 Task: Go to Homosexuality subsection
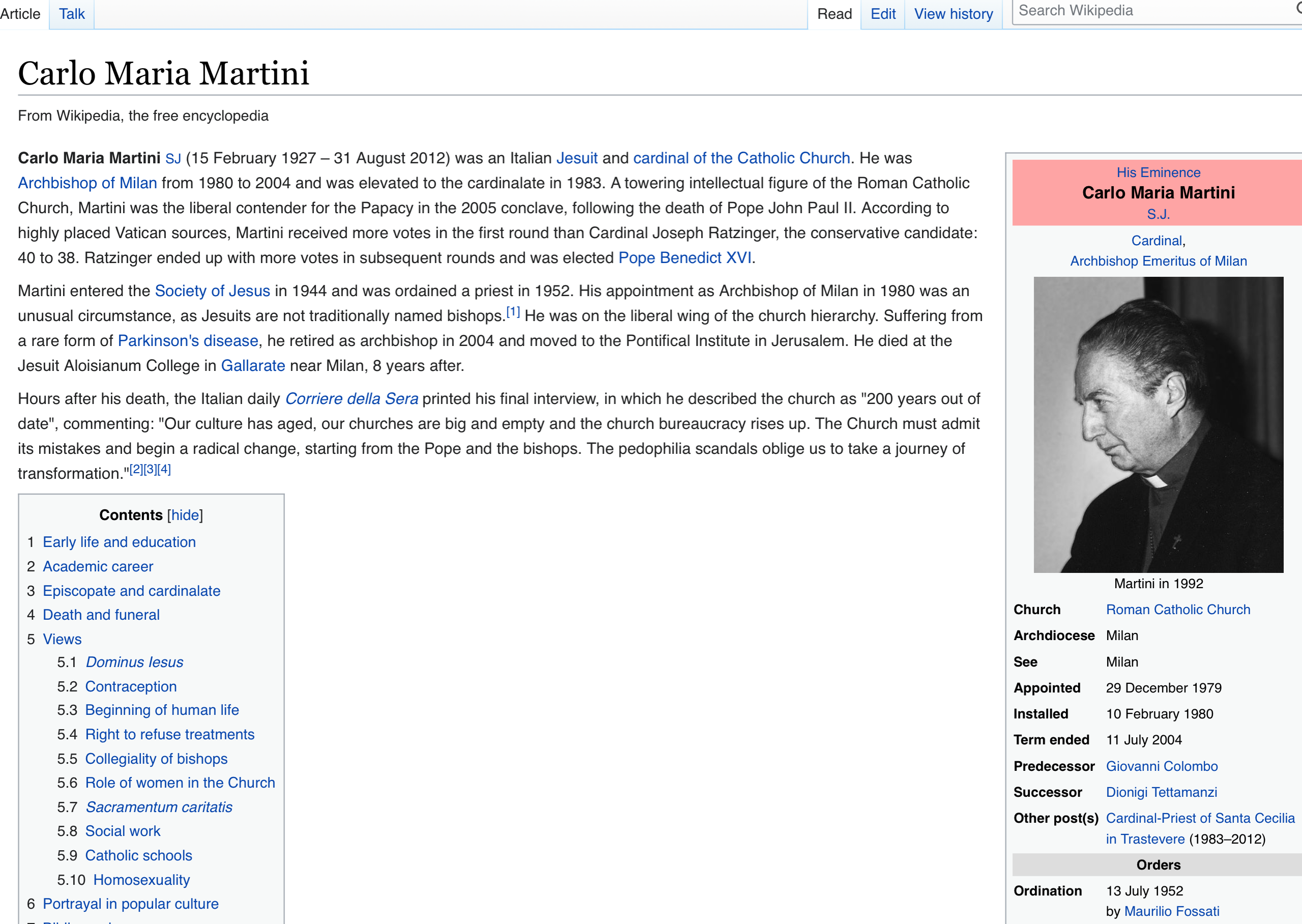click(141, 880)
